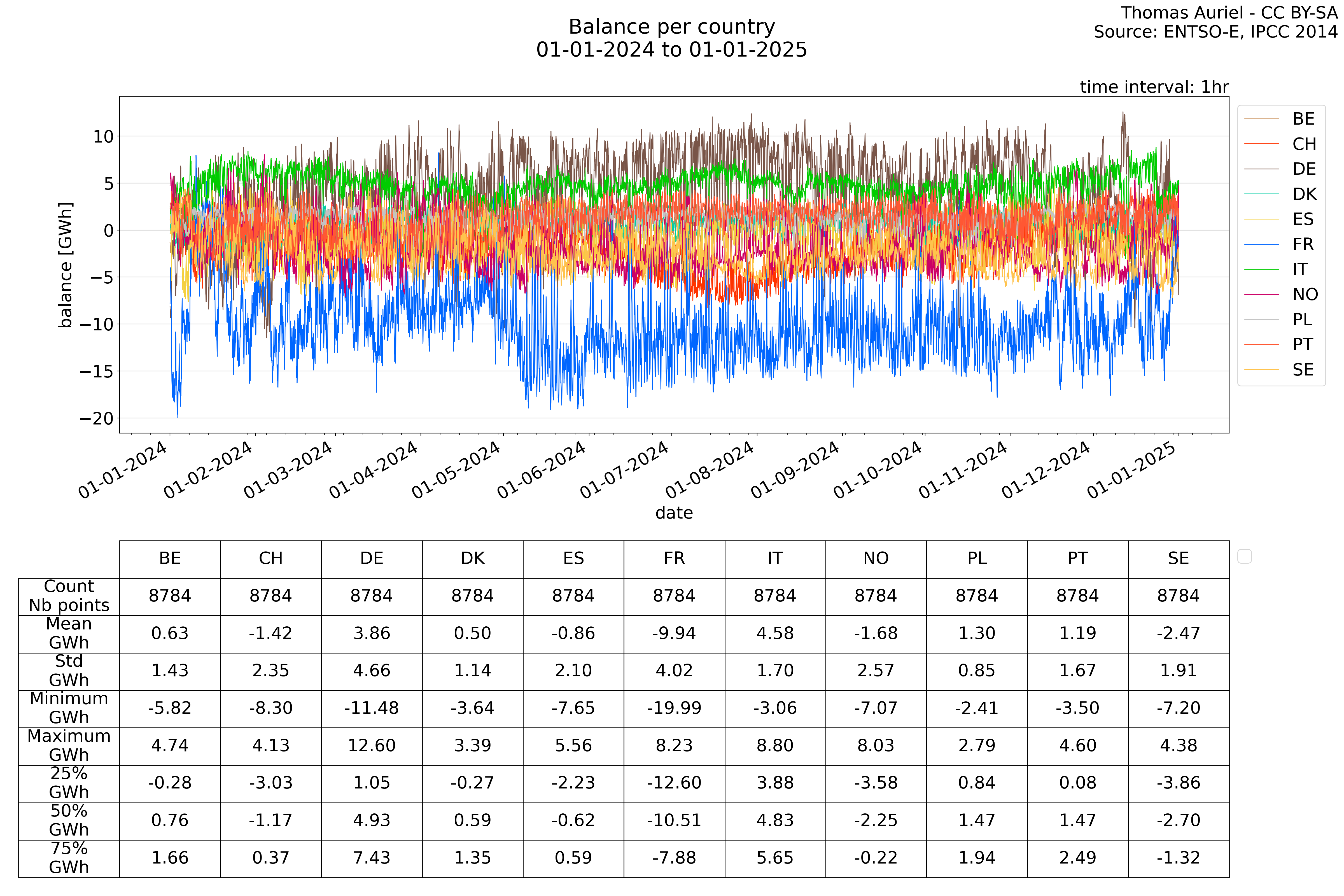Click the FR column header in table
The width and height of the screenshot is (1344, 896).
point(674,558)
